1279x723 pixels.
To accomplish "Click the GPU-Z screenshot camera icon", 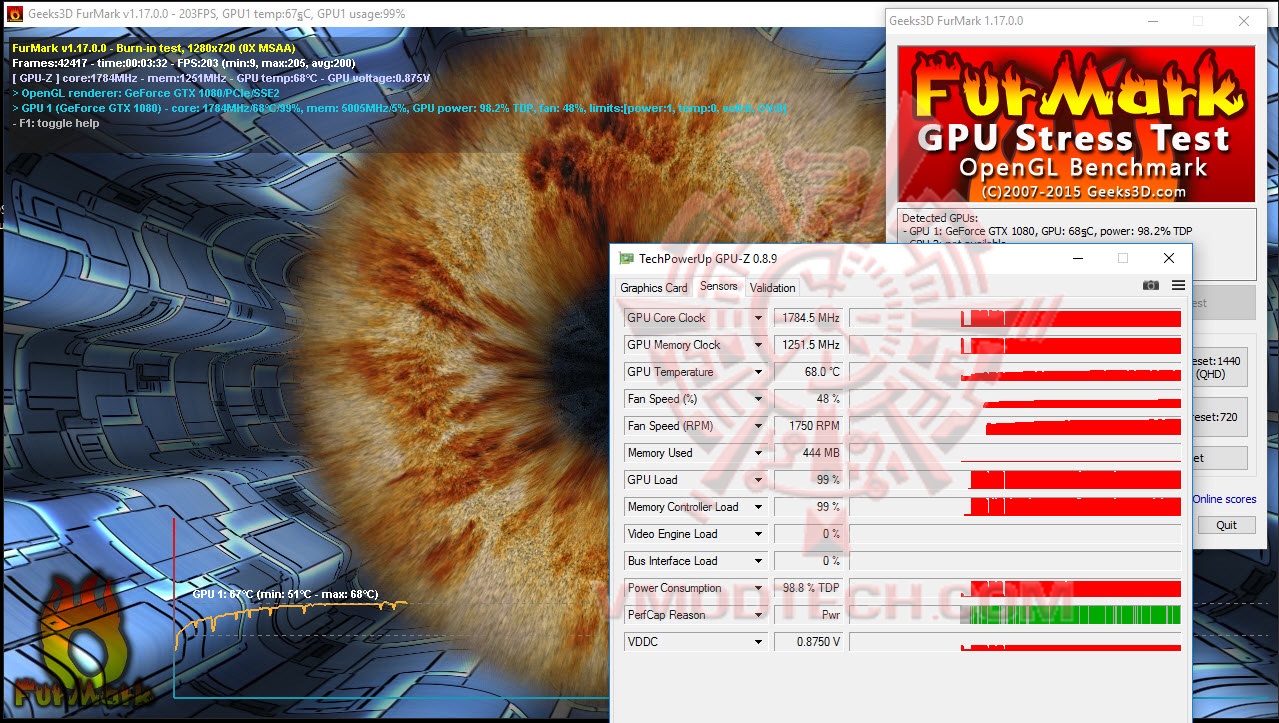I will (1151, 286).
